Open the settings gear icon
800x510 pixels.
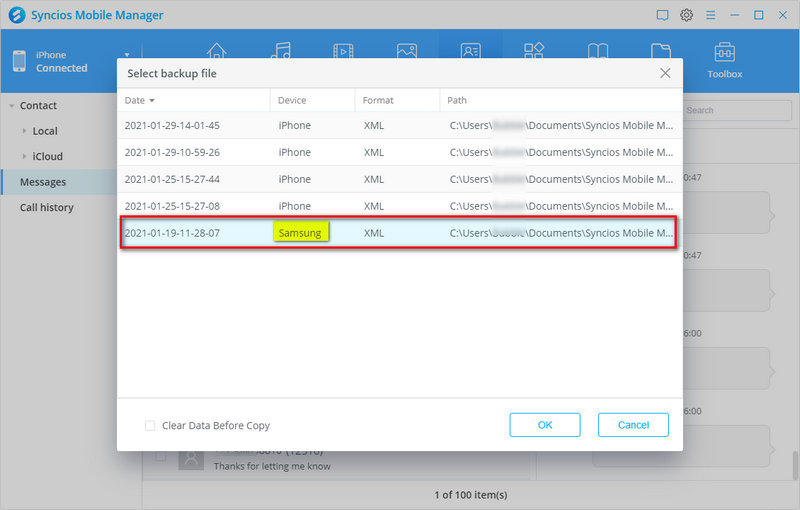click(x=686, y=15)
